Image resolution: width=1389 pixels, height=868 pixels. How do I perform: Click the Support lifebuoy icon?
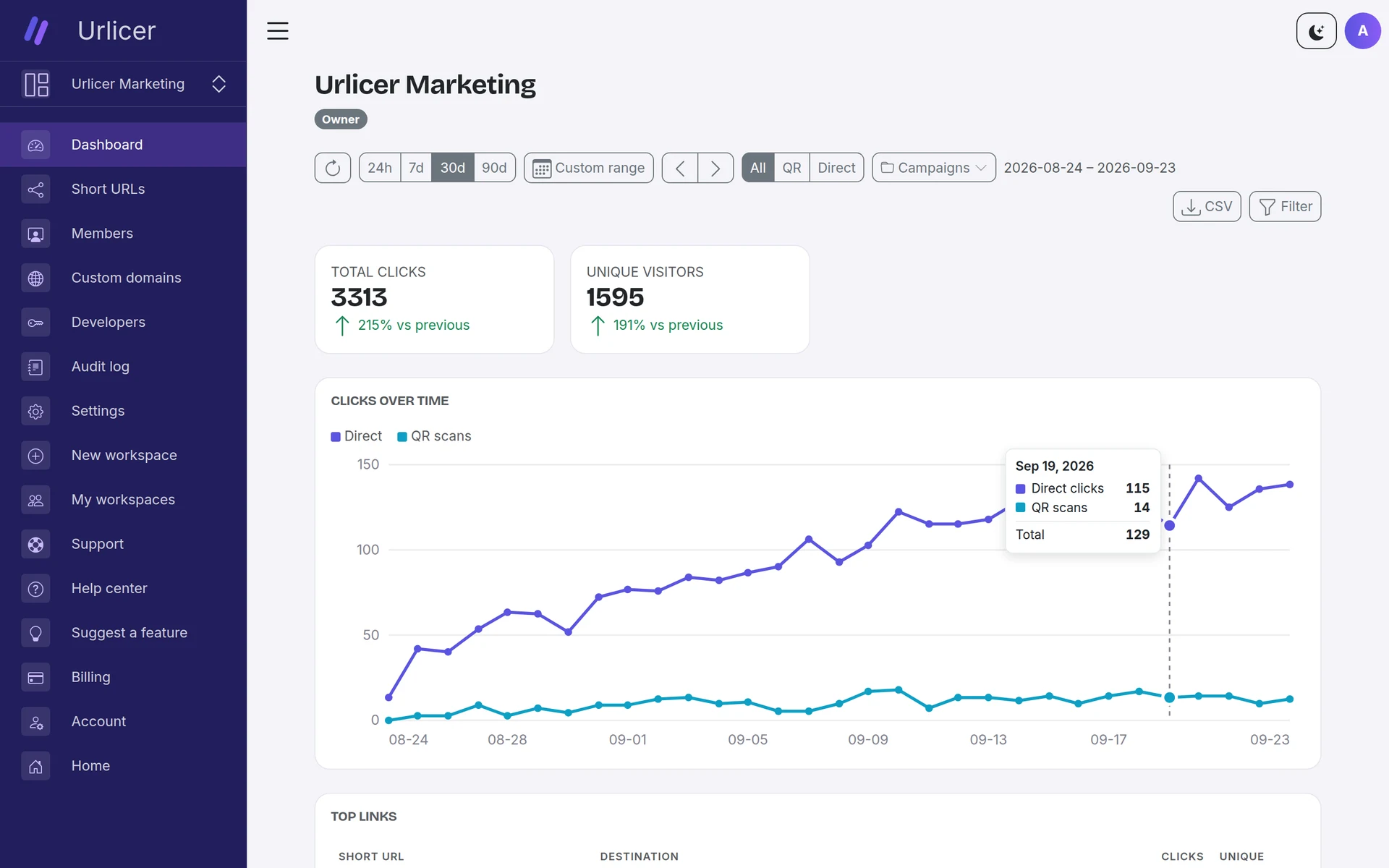[35, 544]
